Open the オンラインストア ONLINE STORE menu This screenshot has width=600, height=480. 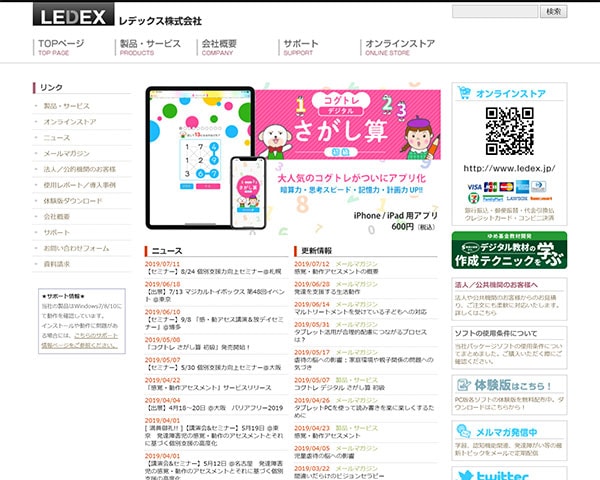pyautogui.click(x=400, y=47)
